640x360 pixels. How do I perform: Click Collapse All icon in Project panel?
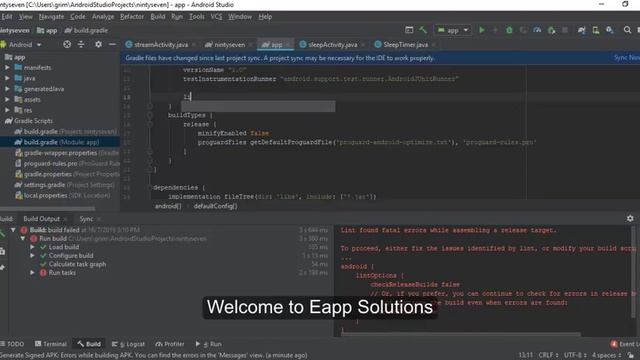coord(81,44)
